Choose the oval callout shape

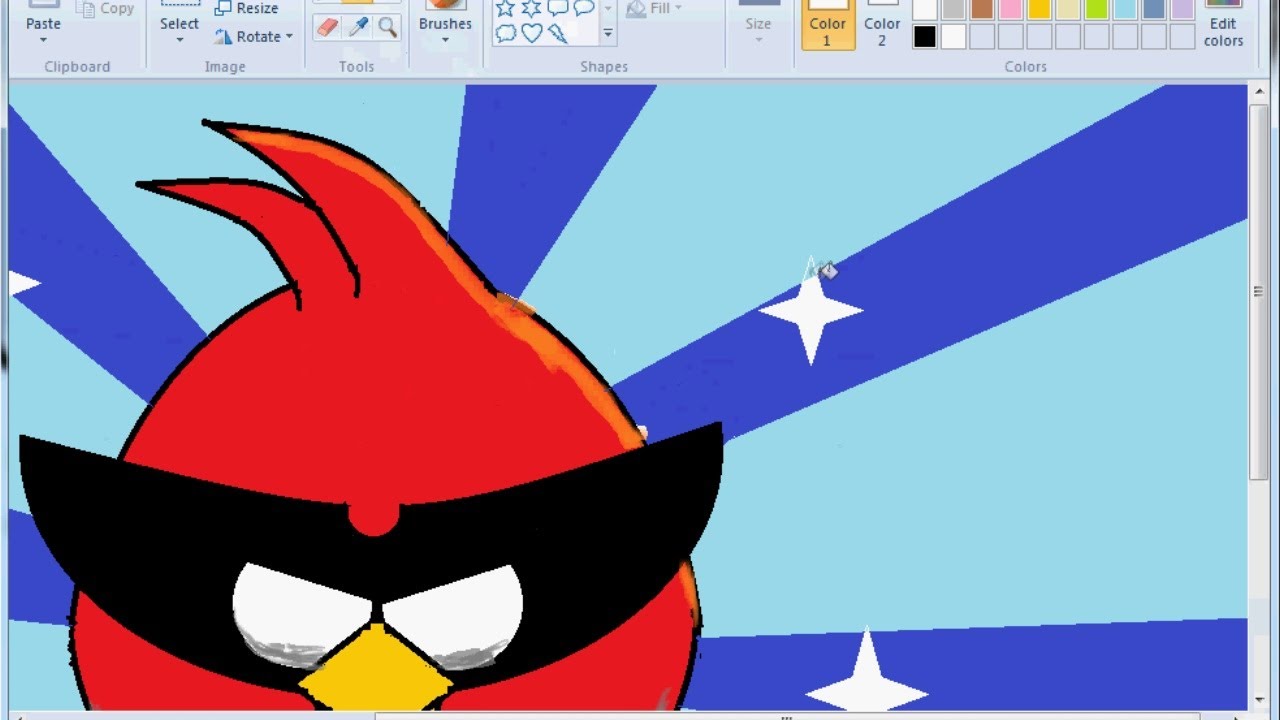point(584,9)
